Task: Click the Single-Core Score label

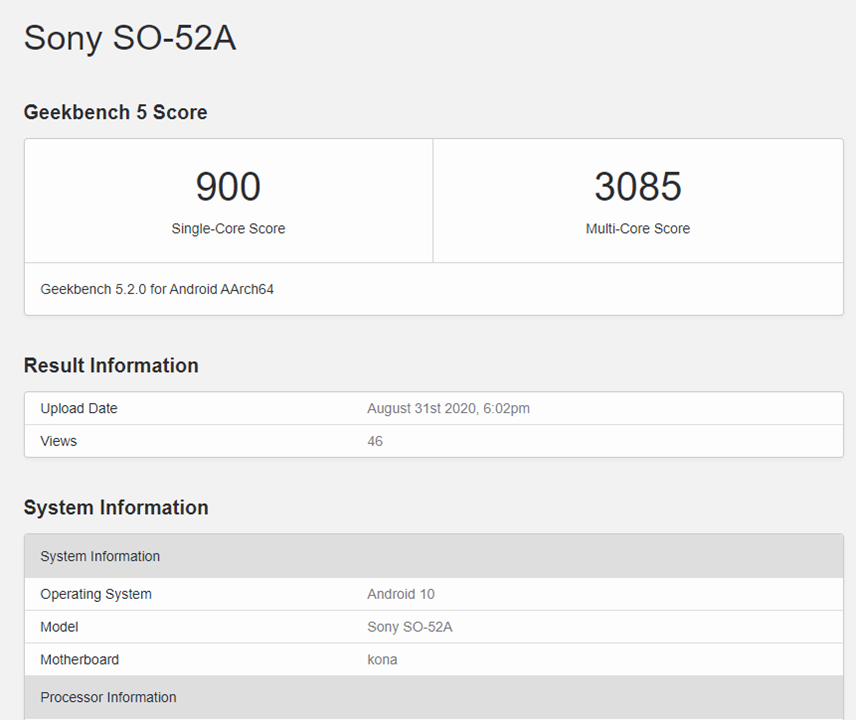Action: [x=228, y=228]
